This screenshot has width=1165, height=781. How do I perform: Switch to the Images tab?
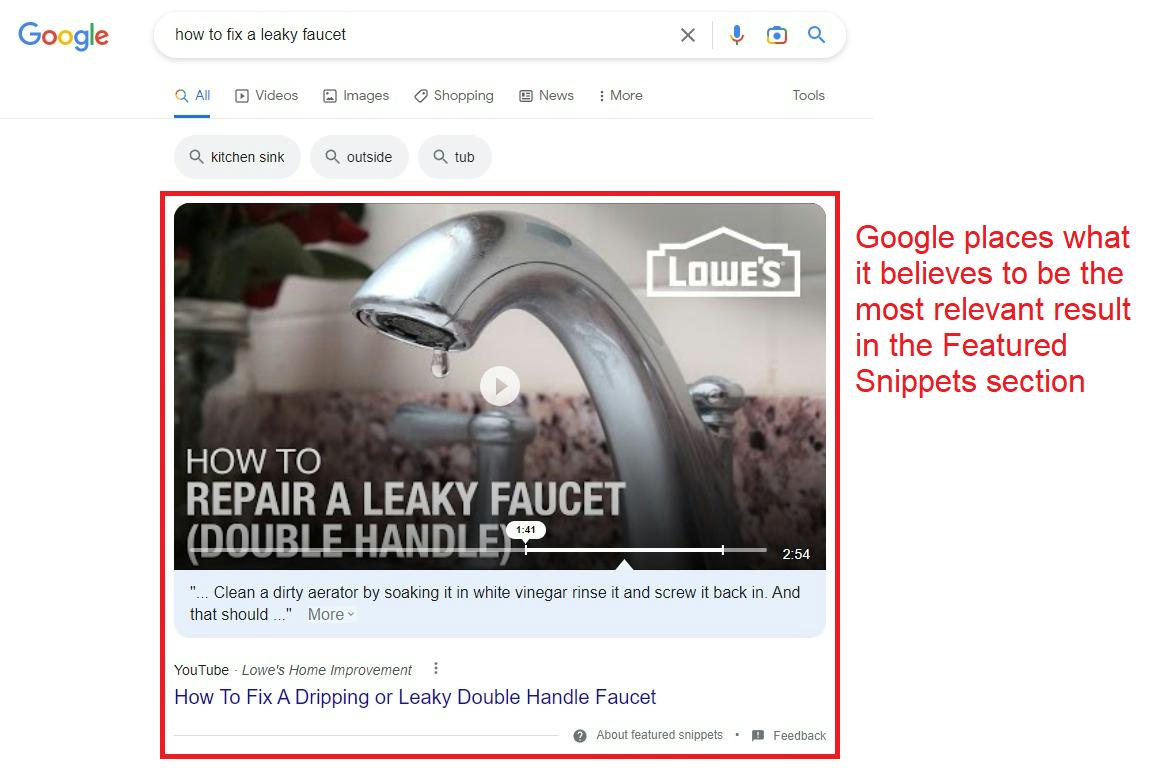pos(356,96)
